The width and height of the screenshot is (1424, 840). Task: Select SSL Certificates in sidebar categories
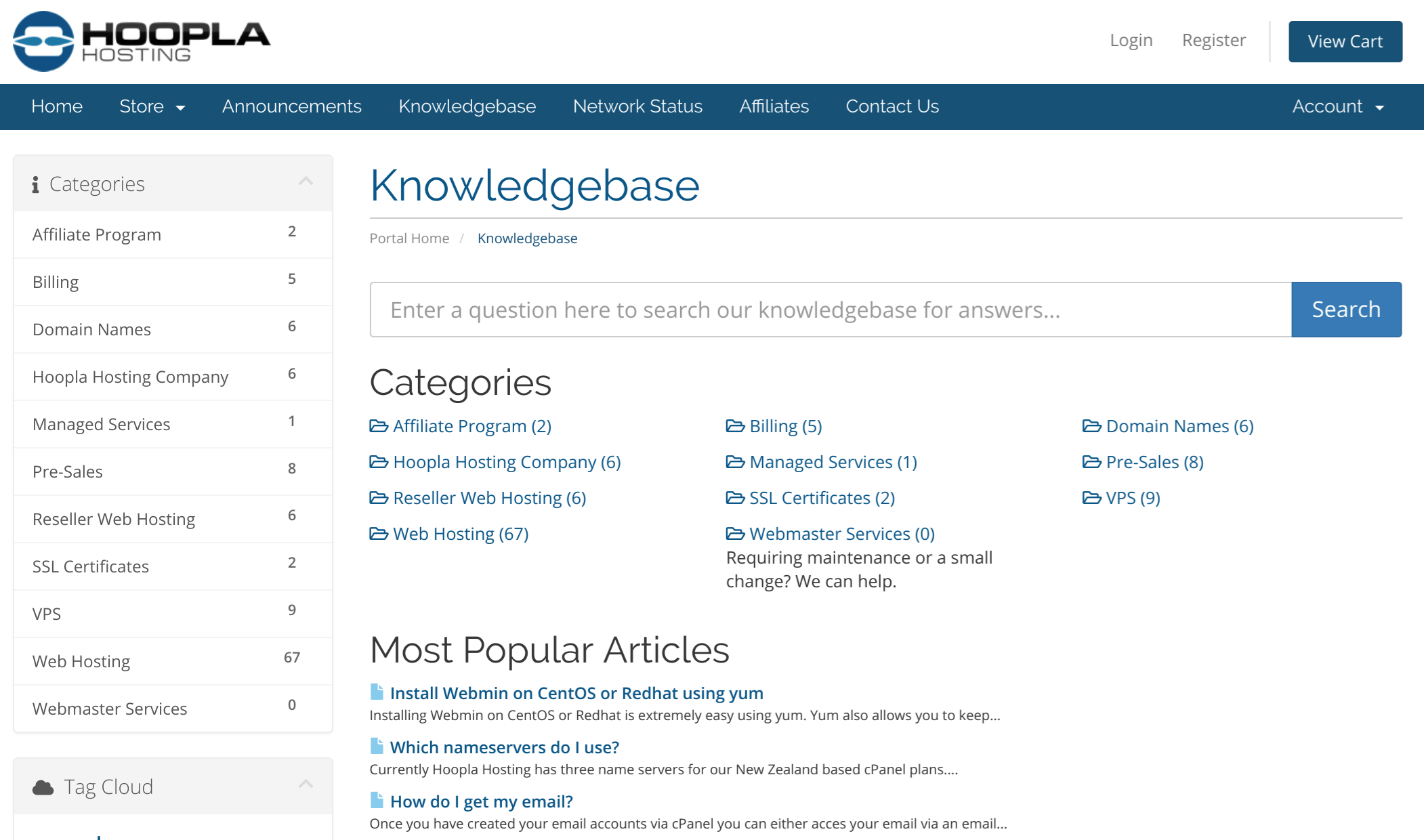[173, 566]
